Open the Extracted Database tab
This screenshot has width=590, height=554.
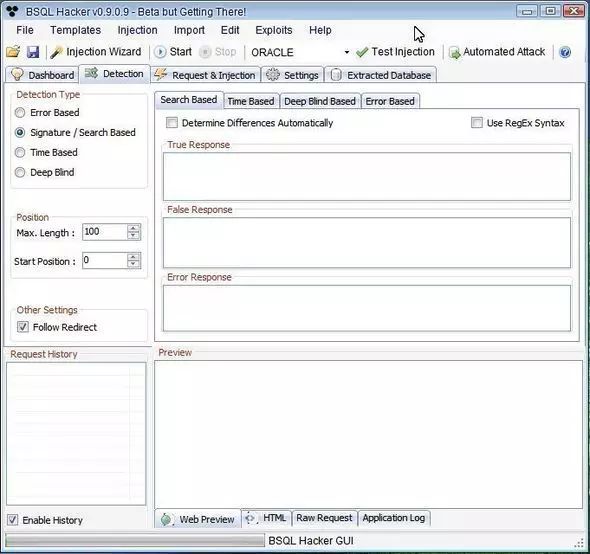click(x=380, y=75)
